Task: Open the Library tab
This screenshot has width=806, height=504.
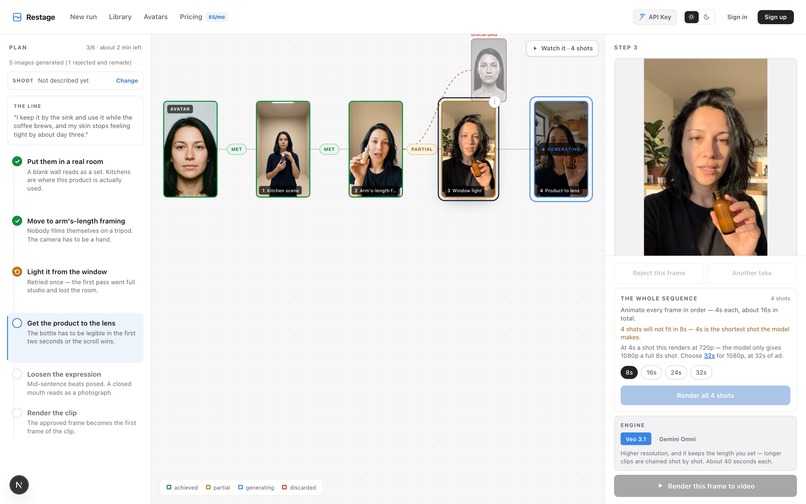Action: tap(120, 17)
